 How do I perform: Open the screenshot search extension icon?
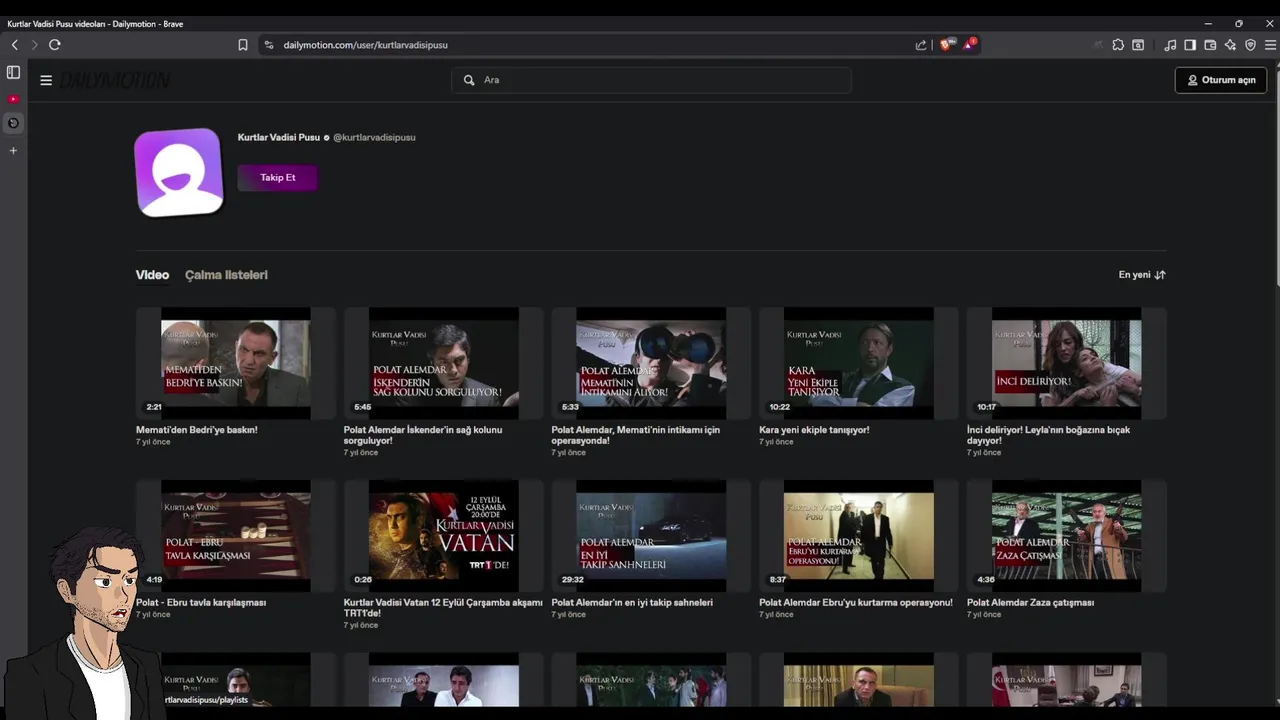[1138, 45]
